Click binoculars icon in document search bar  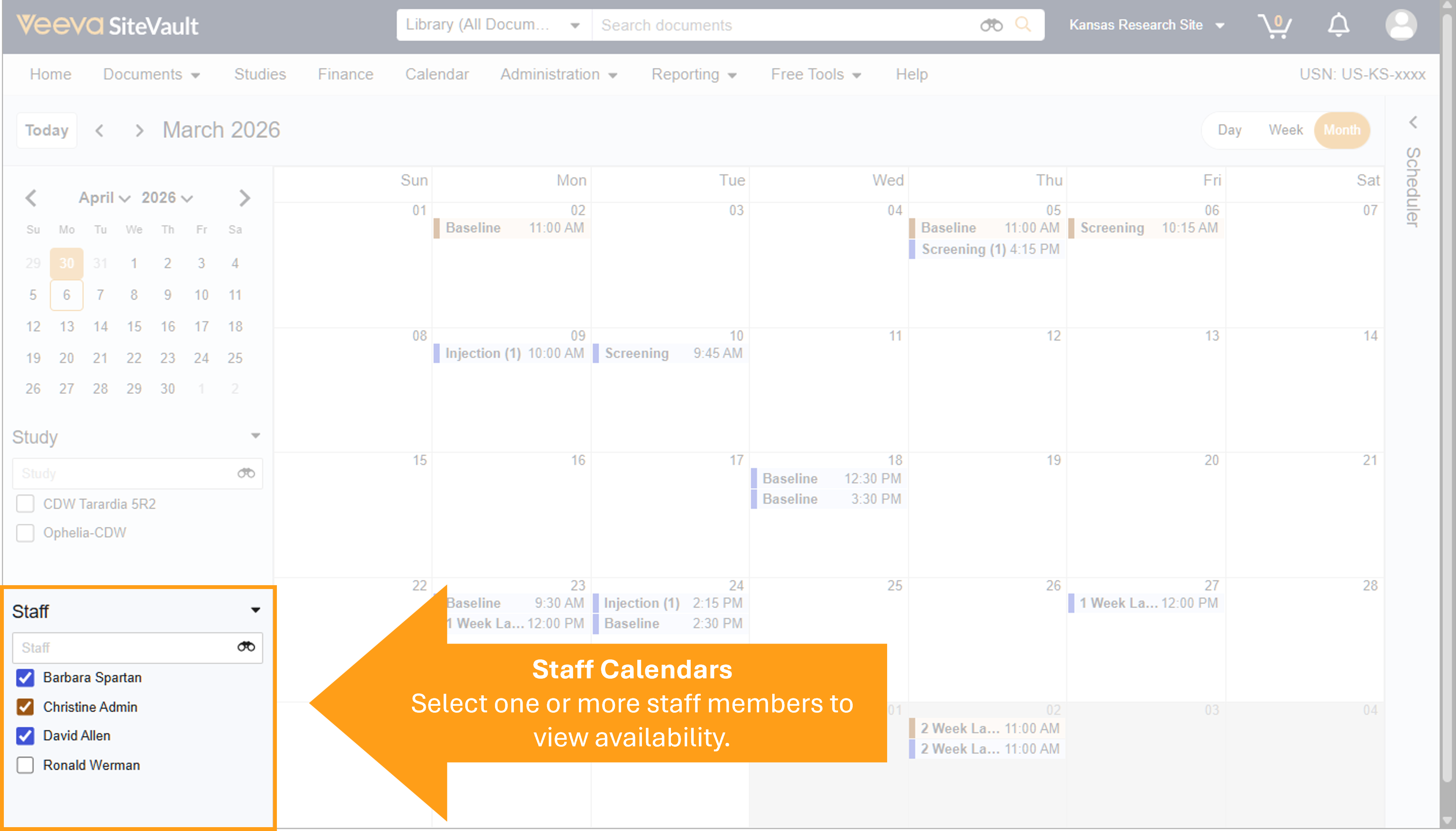(991, 25)
